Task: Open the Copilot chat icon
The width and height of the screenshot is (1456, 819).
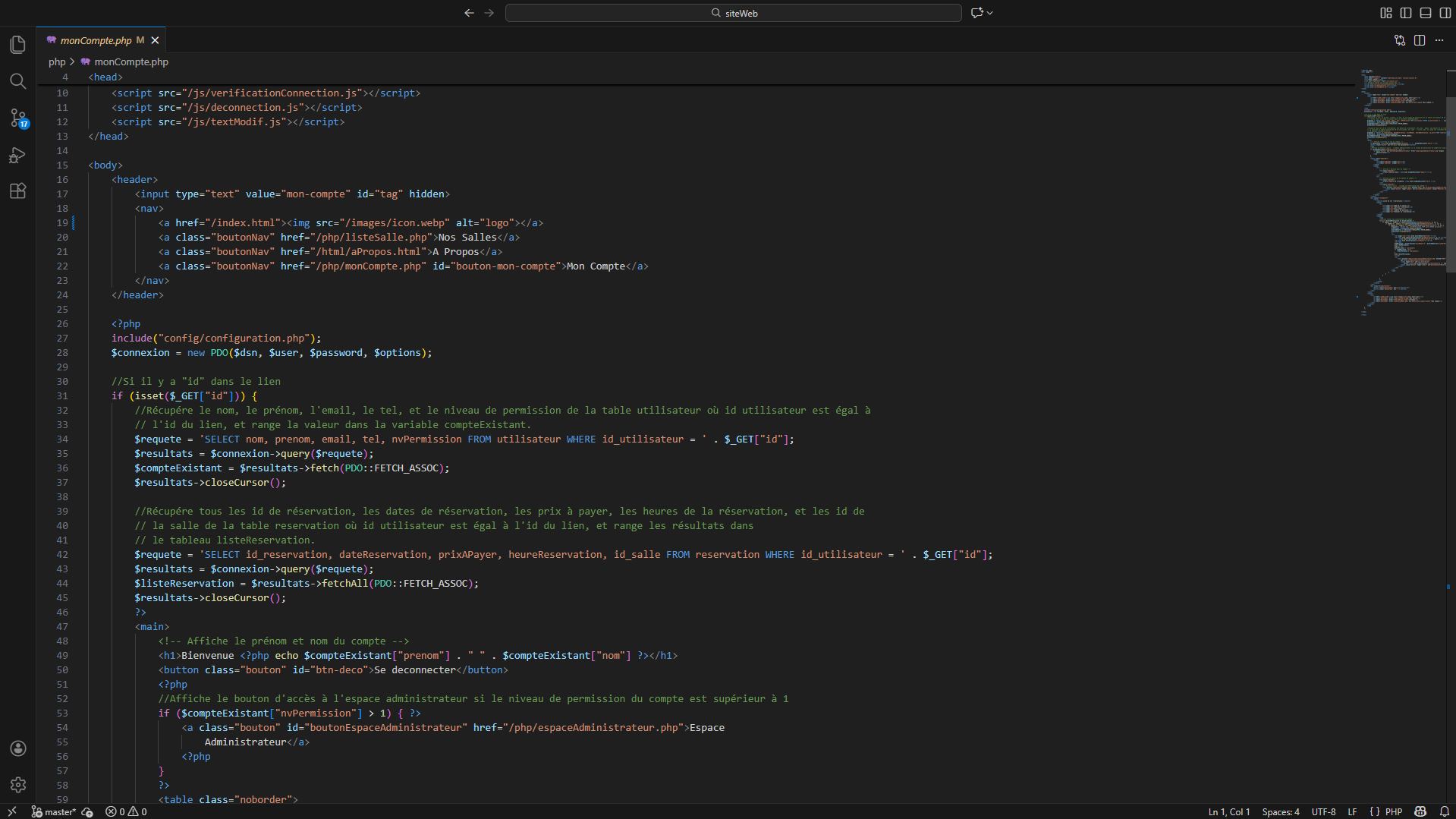Action: (976, 13)
